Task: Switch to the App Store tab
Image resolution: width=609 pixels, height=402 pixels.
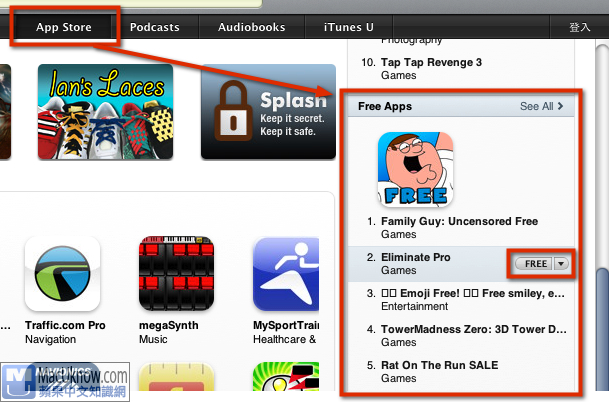Action: [64, 27]
